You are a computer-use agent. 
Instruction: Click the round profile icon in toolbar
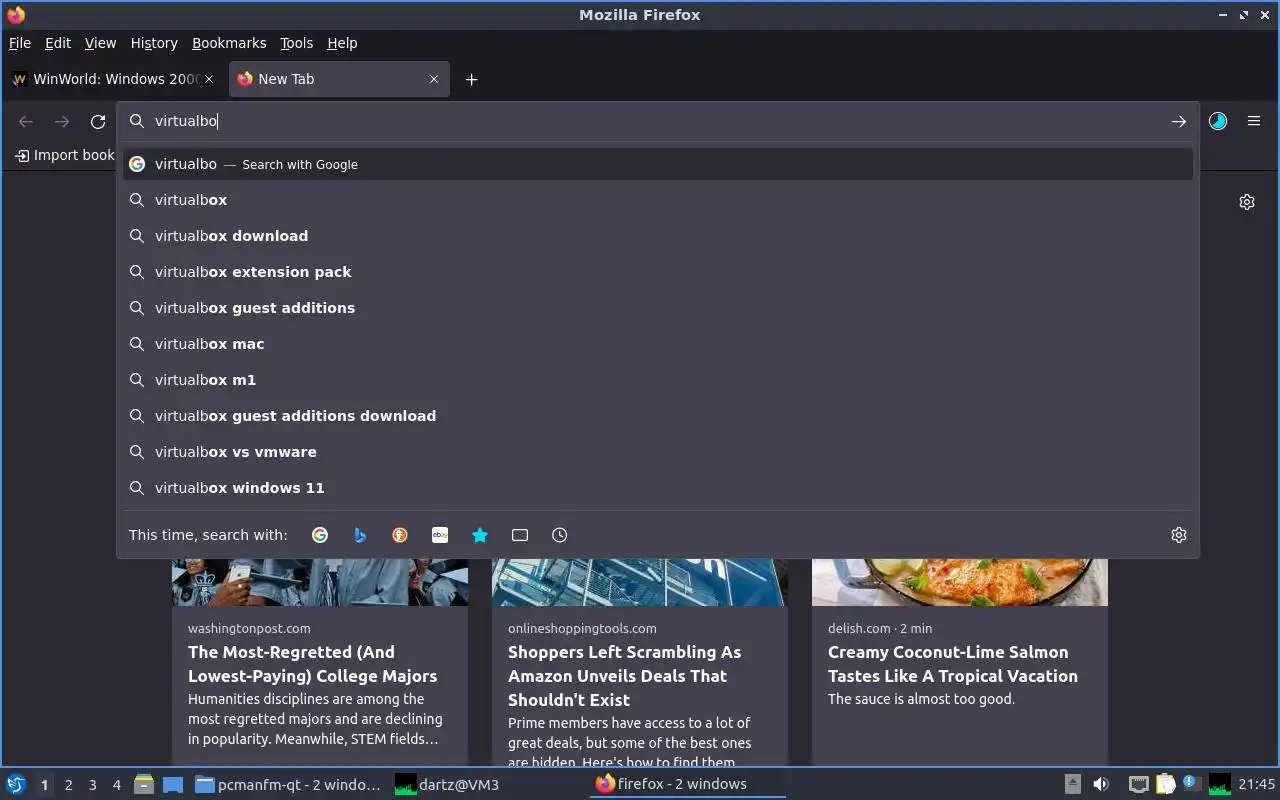(x=1217, y=121)
